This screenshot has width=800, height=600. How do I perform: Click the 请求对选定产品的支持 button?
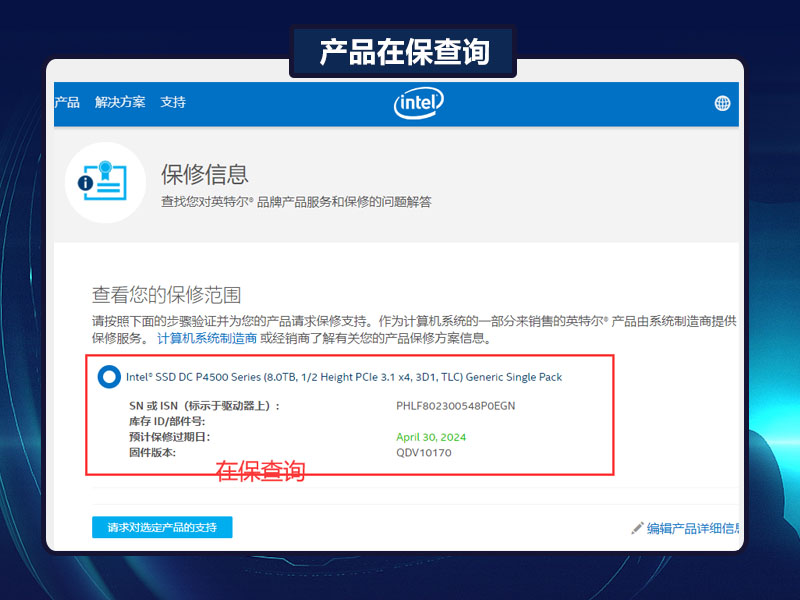[x=162, y=527]
